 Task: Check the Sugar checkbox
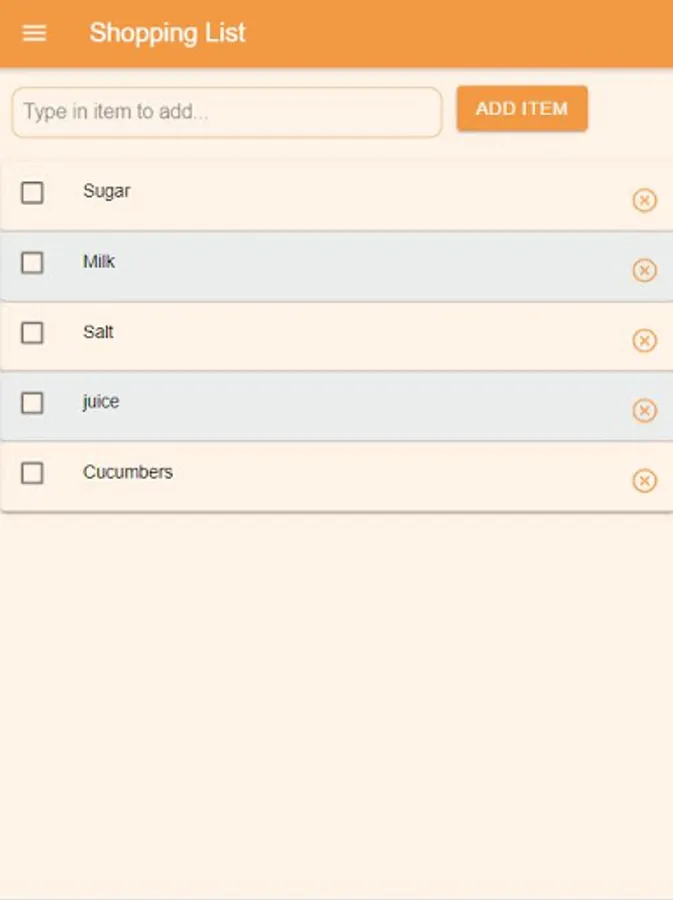pyautogui.click(x=31, y=193)
